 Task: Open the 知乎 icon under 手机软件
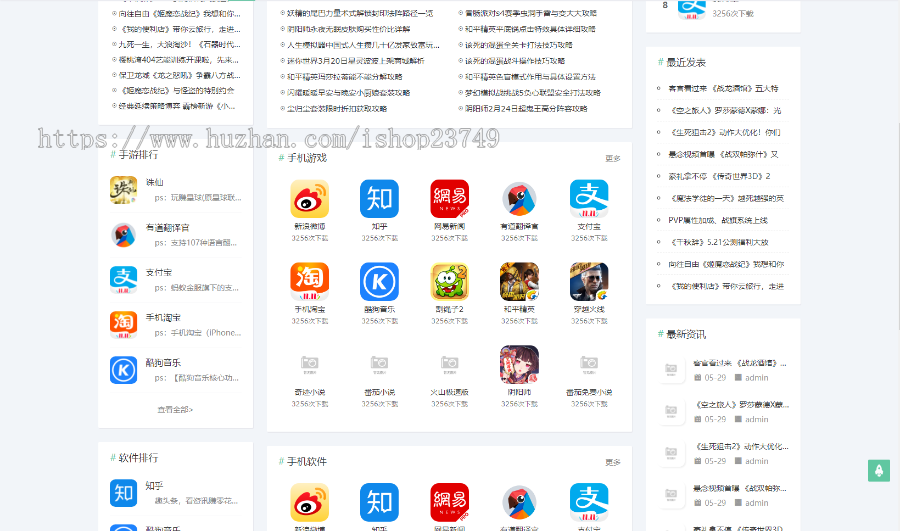pos(379,502)
